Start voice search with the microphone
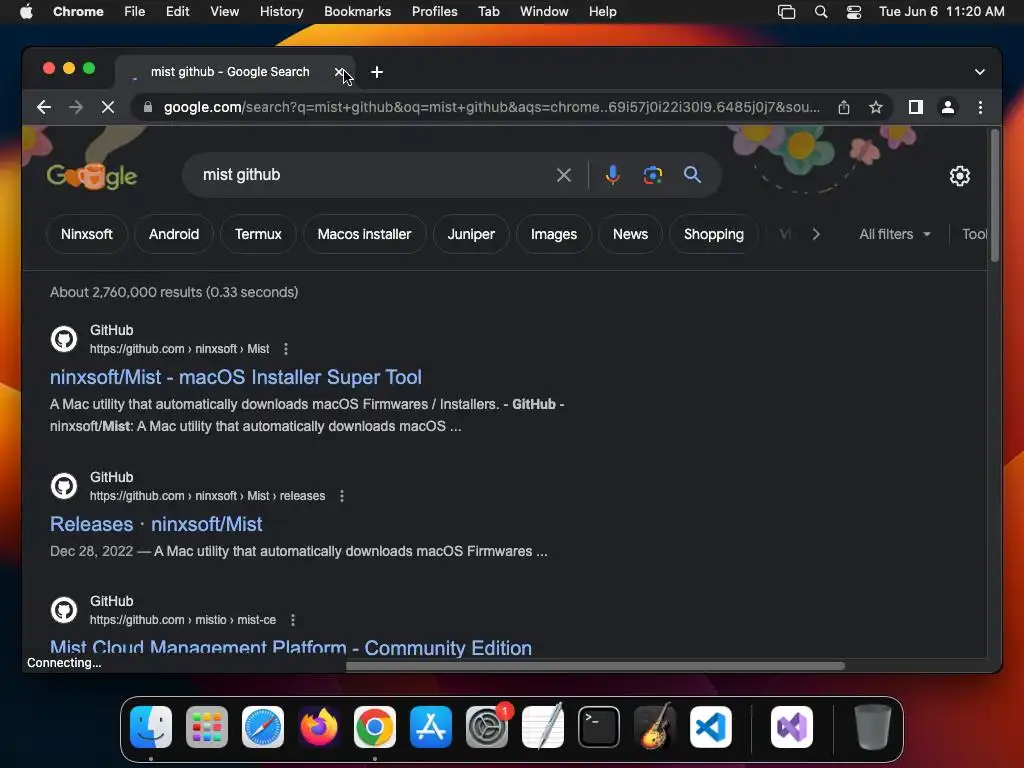Screen dimensions: 1024x768 612,175
